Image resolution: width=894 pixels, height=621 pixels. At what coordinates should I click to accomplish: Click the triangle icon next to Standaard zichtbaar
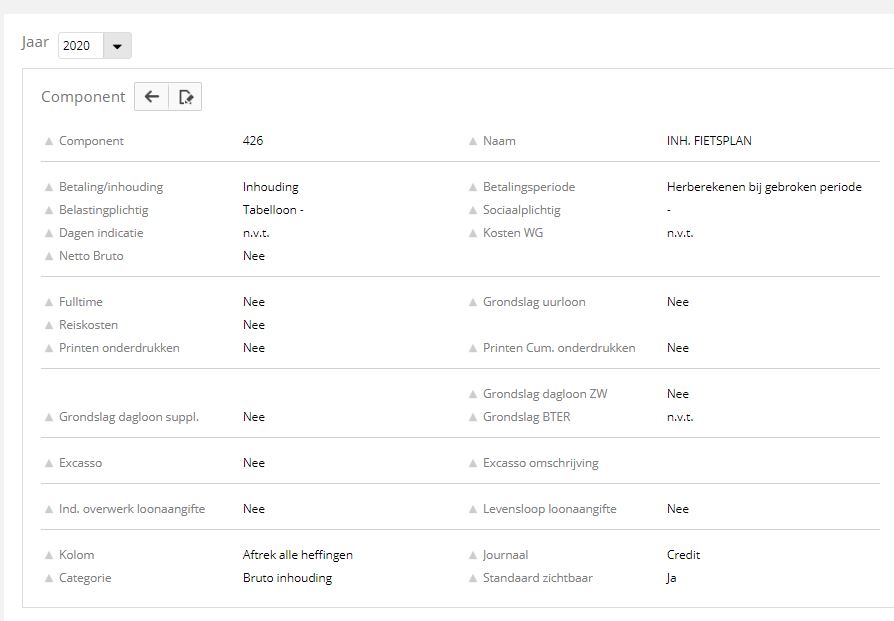[473, 578]
